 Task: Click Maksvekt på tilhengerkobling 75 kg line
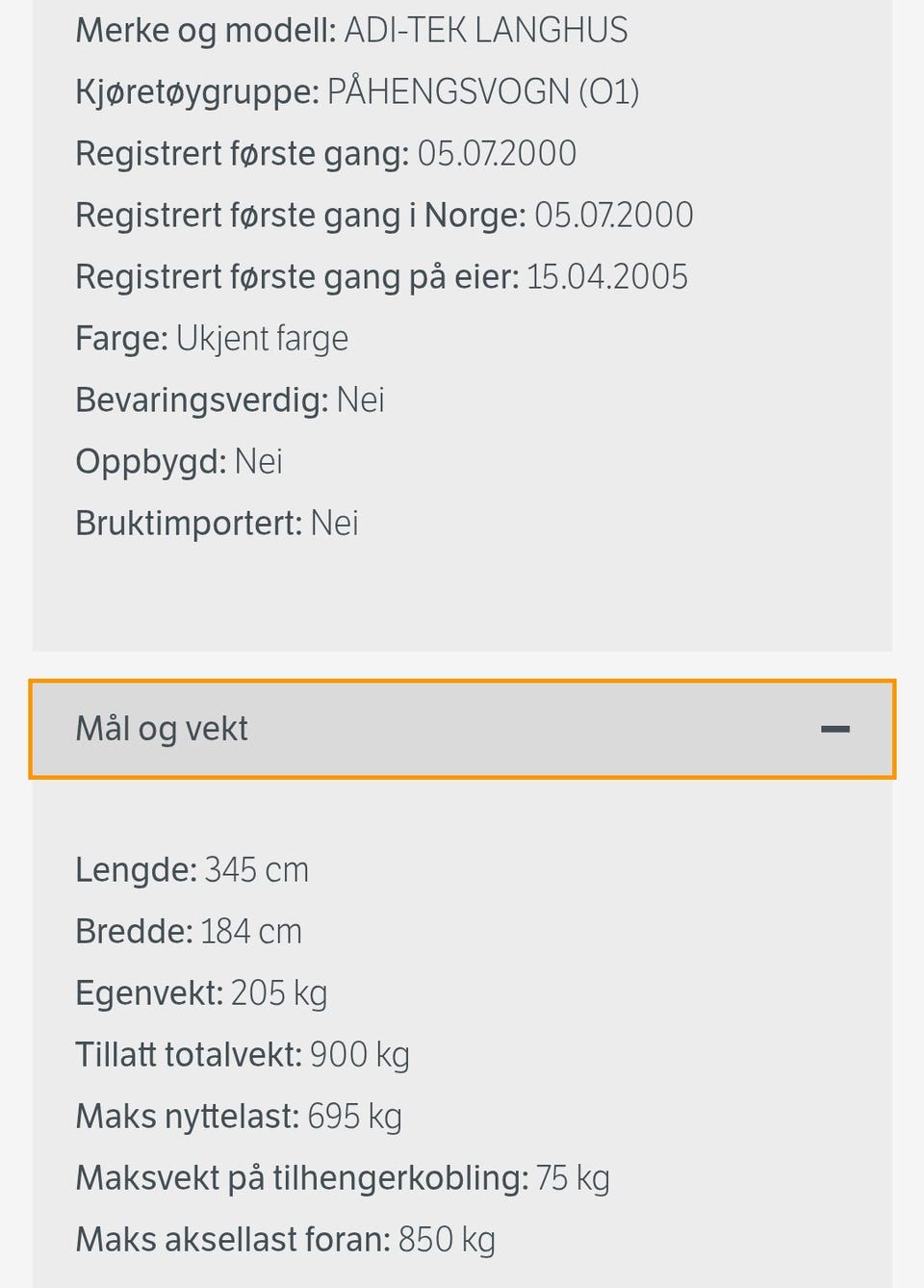pyautogui.click(x=343, y=1178)
